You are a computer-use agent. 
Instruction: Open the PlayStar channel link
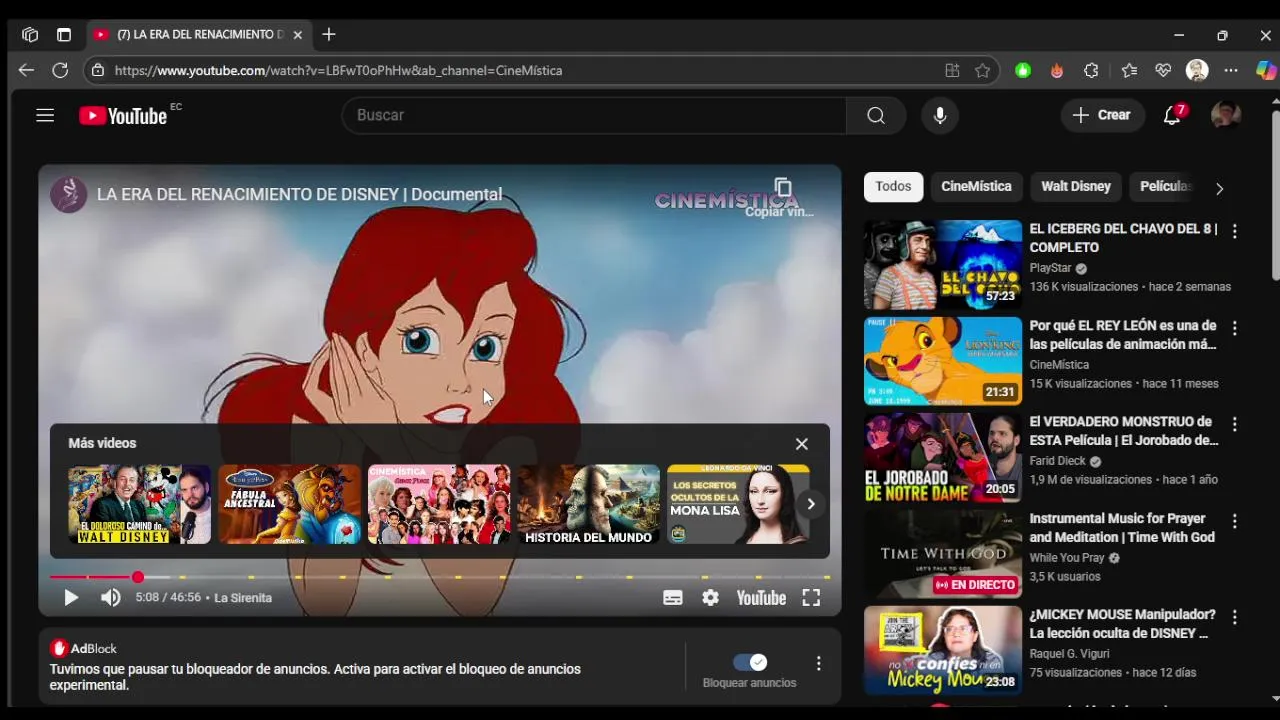point(1050,268)
